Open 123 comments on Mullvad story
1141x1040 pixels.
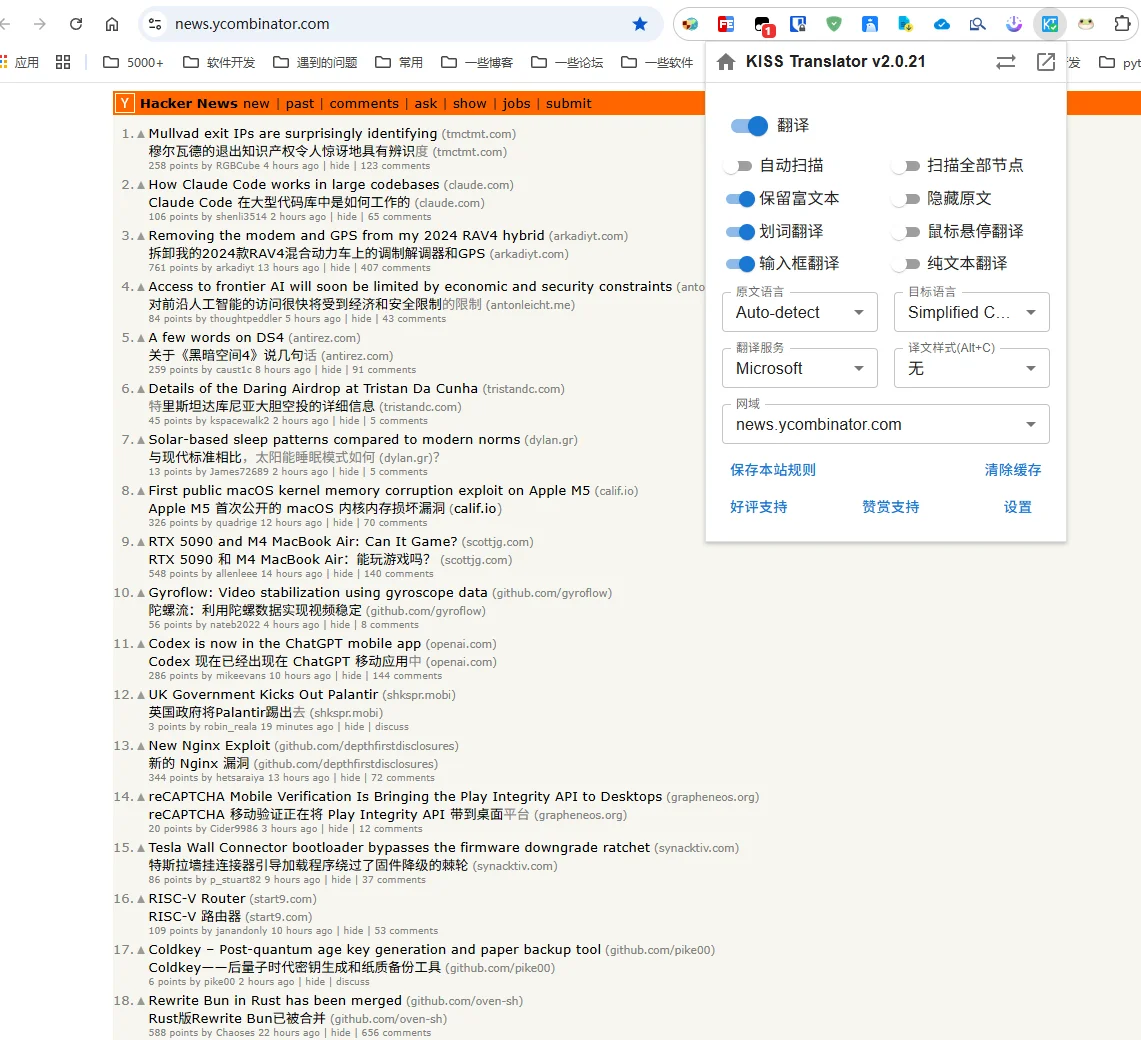click(x=395, y=166)
